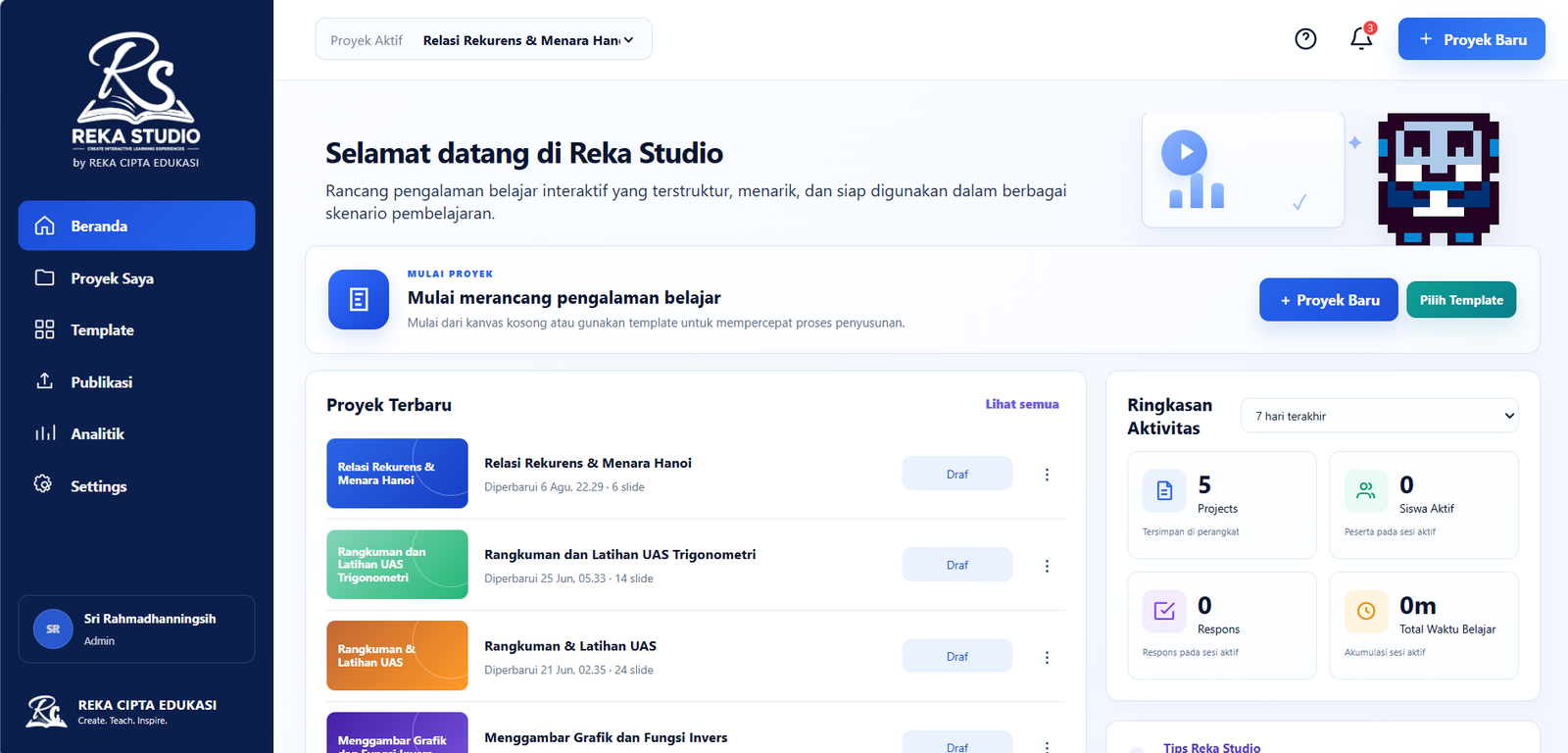Open the purple Menggambar Grafik thumbnail
The height and width of the screenshot is (753, 1568).
397,733
